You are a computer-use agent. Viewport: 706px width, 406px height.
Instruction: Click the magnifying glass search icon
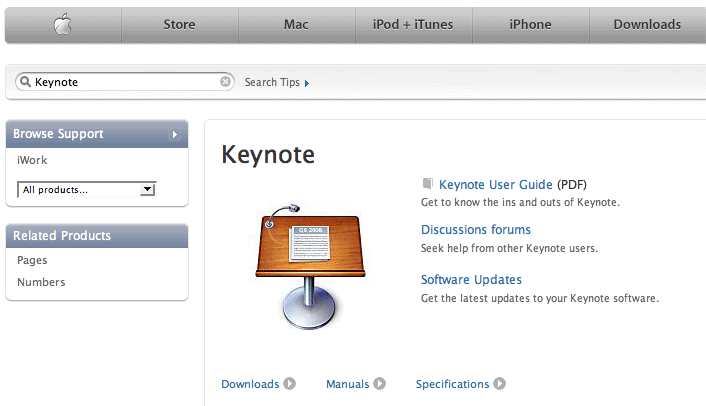click(25, 81)
